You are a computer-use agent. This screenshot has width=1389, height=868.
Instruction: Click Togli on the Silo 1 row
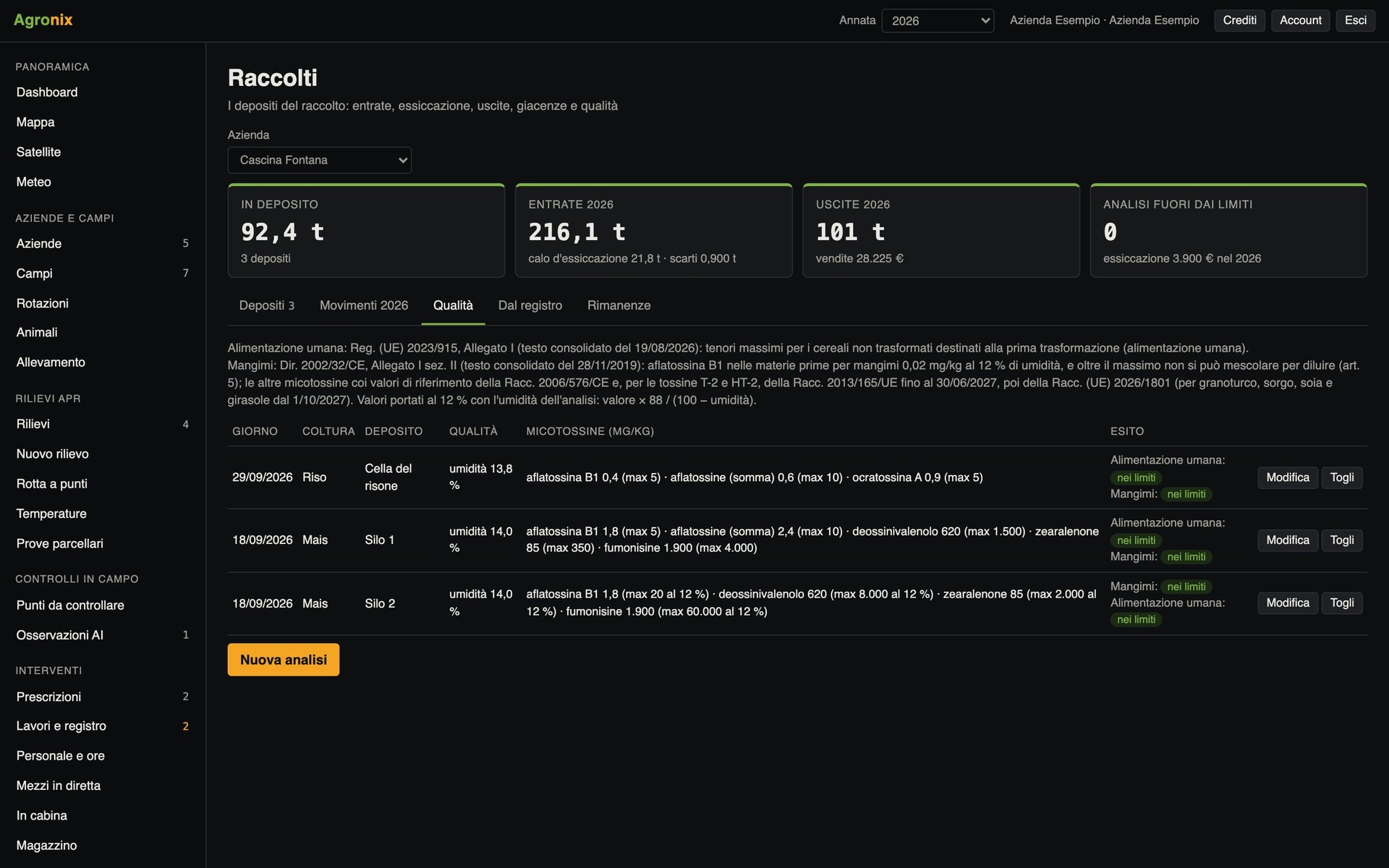(1341, 540)
